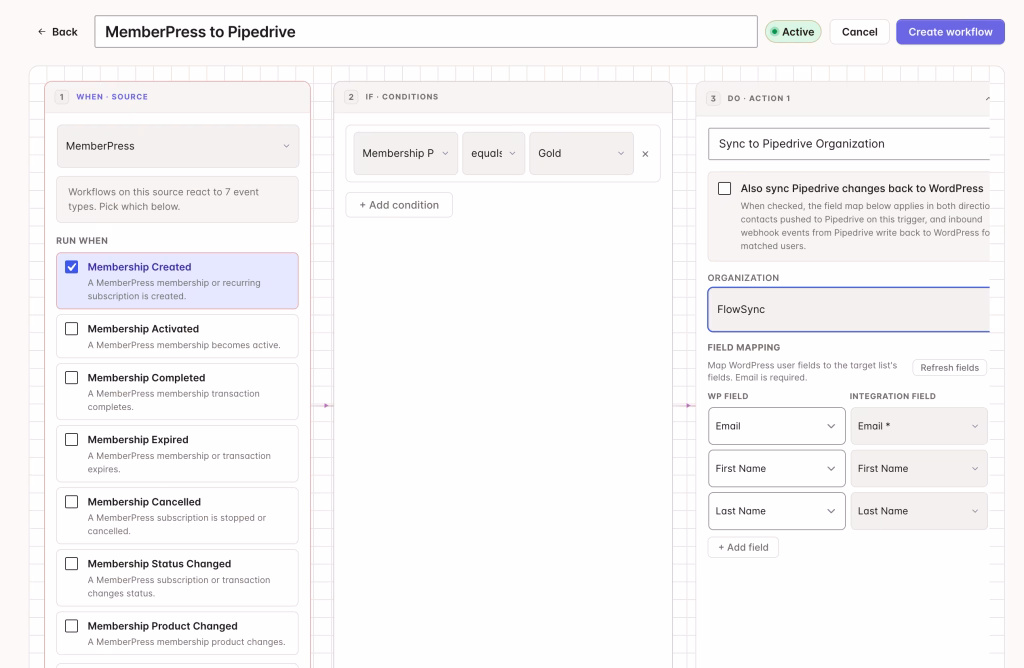
Task: Open Sync to Pipedrive Organization action selector
Action: point(848,144)
